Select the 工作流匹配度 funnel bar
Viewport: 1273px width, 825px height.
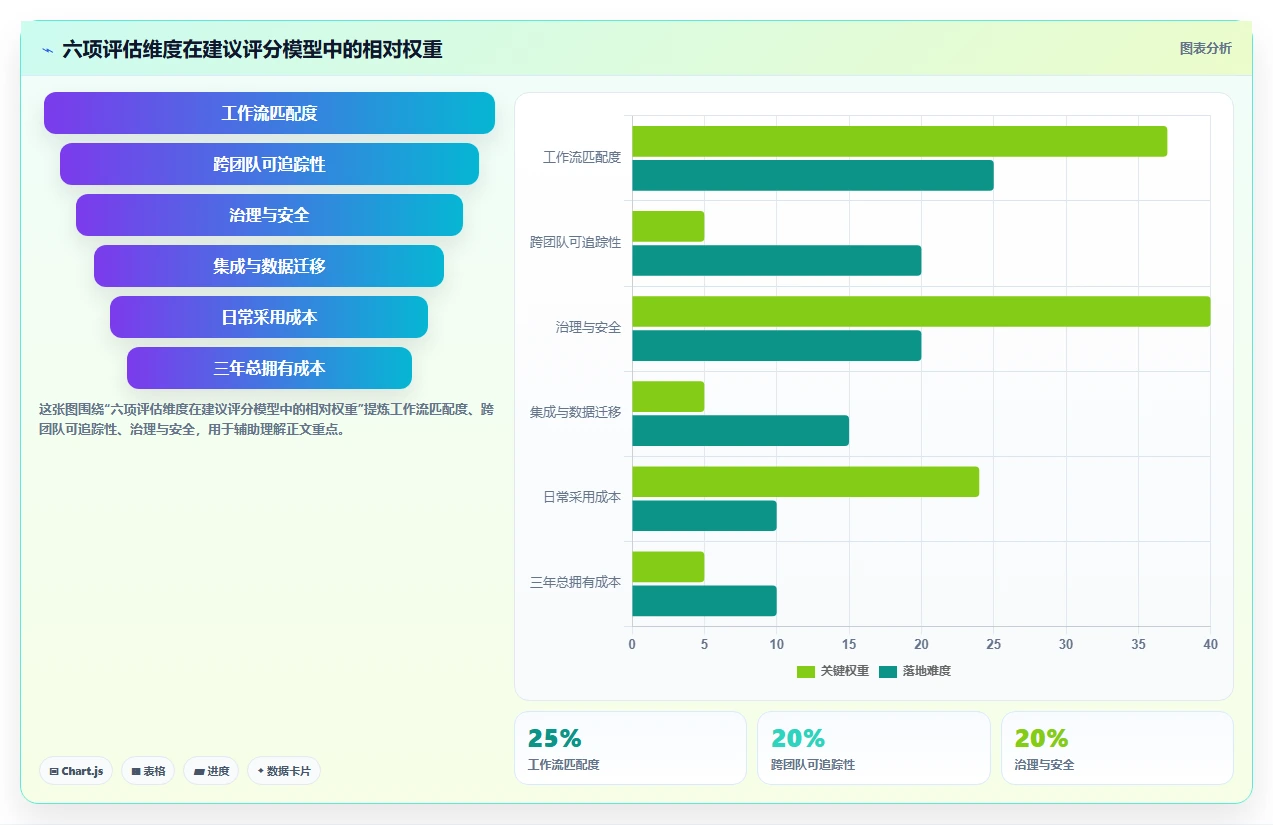click(x=269, y=113)
